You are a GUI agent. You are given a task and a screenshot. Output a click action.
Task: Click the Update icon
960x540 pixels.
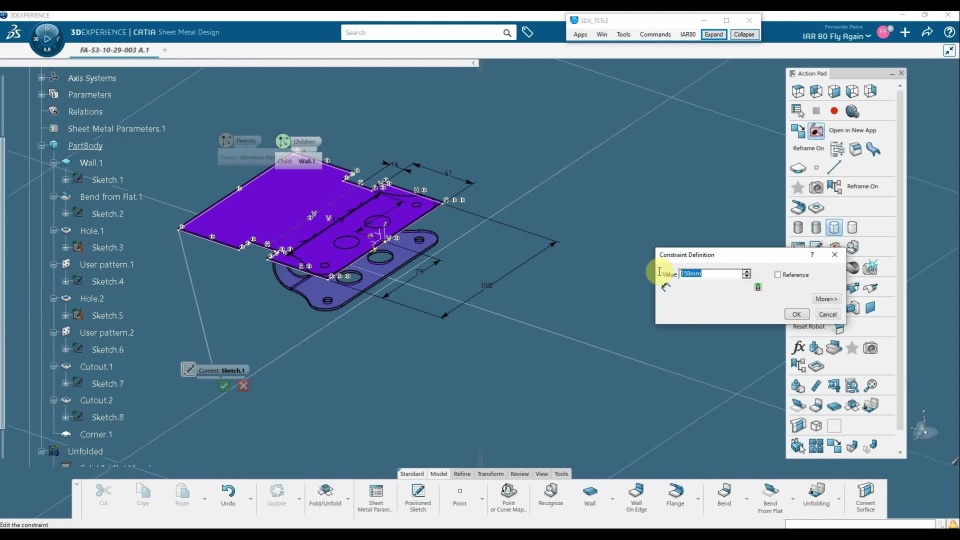point(277,494)
